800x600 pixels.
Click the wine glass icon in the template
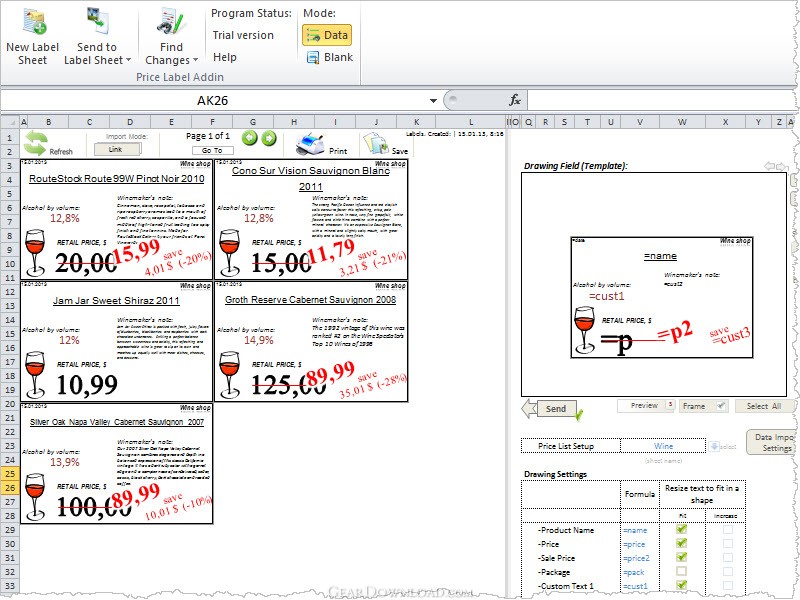point(585,331)
